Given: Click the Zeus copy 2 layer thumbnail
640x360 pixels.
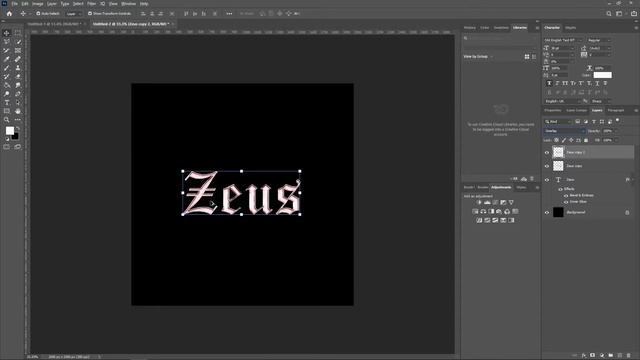Looking at the screenshot, I should click(x=558, y=152).
